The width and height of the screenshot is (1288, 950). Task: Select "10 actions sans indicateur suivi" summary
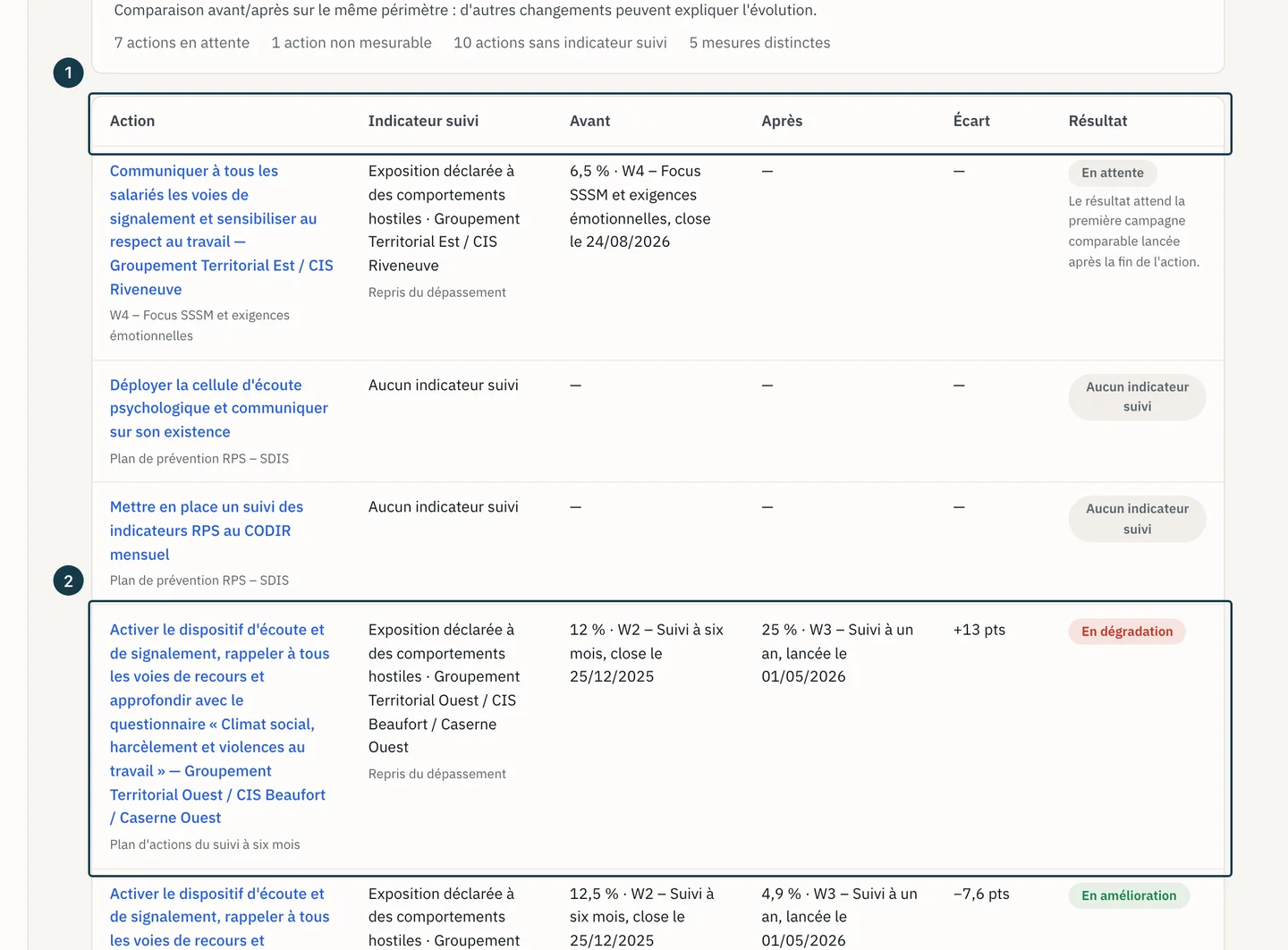click(x=560, y=43)
